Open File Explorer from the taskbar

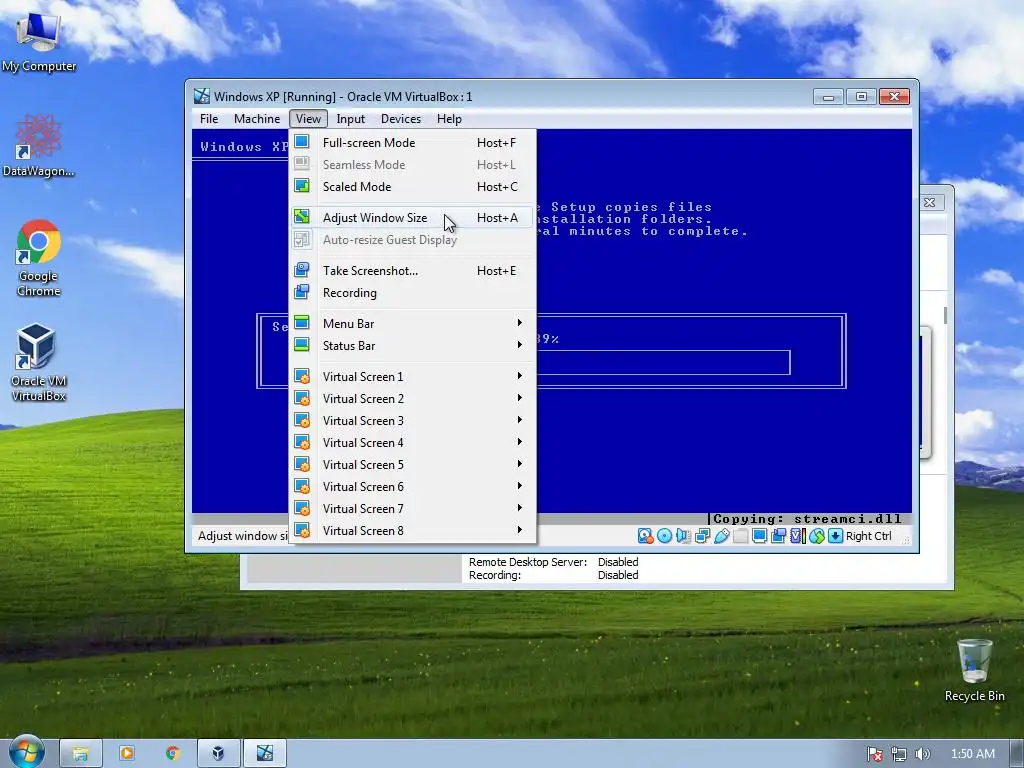pyautogui.click(x=80, y=754)
